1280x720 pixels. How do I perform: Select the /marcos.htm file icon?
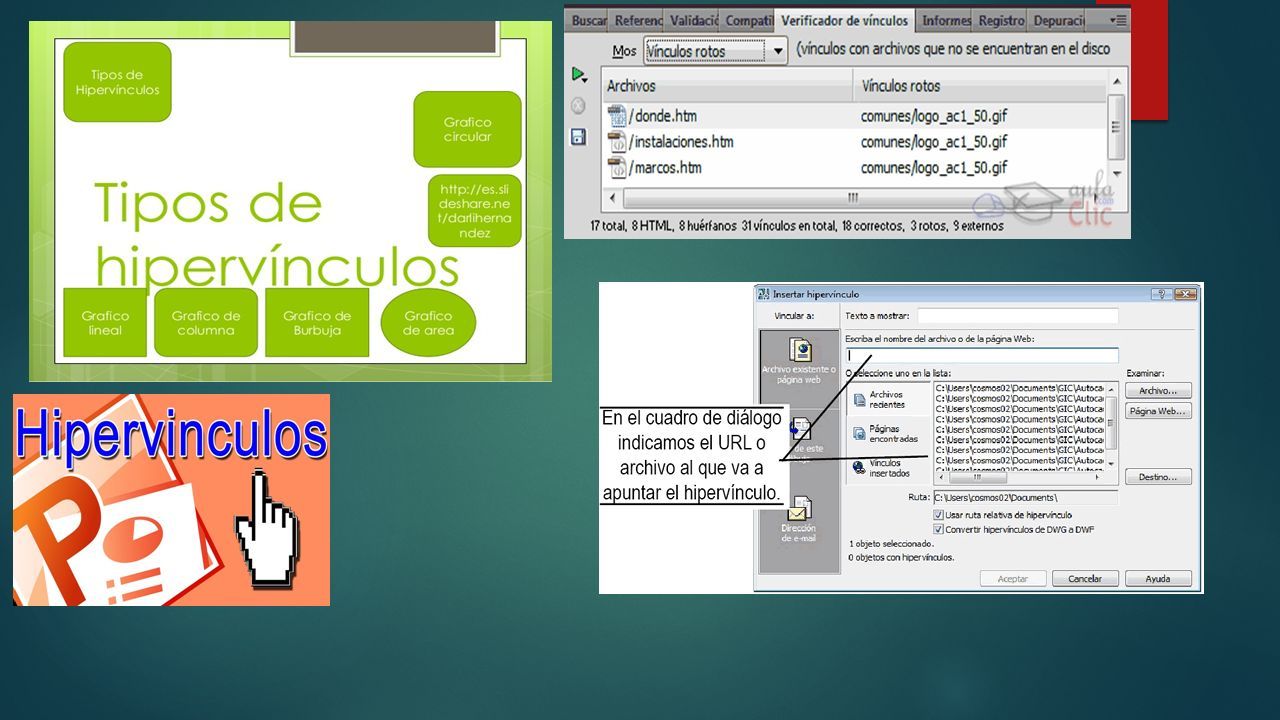click(617, 167)
